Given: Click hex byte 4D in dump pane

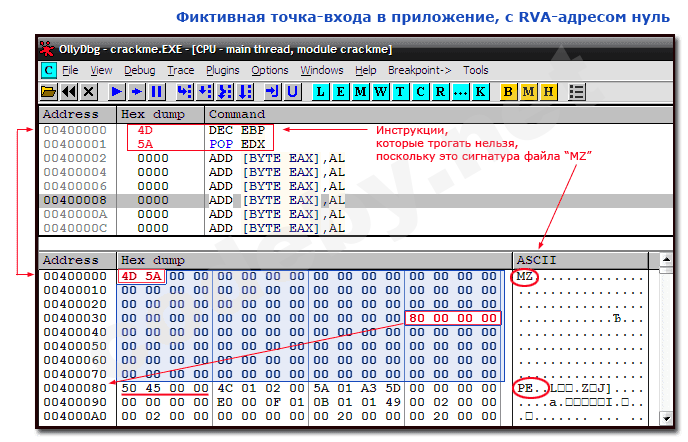Looking at the screenshot, I should [x=129, y=277].
